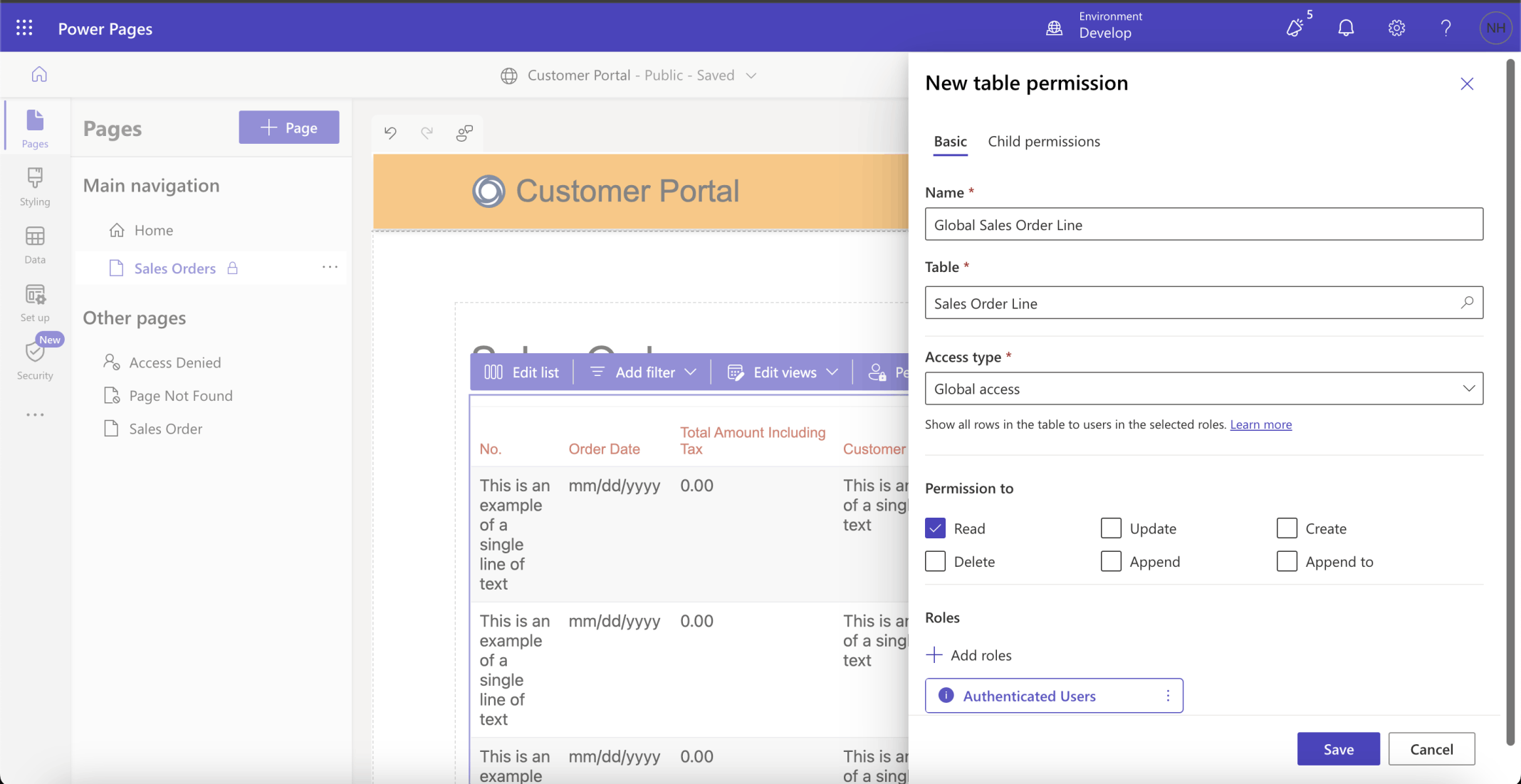Image resolution: width=1521 pixels, height=784 pixels.
Task: Open notifications bell icon
Action: (1345, 28)
